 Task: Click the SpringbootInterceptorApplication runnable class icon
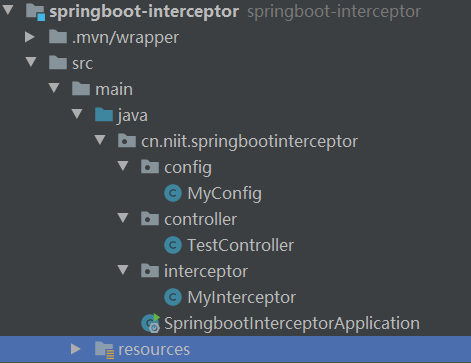[x=151, y=323]
